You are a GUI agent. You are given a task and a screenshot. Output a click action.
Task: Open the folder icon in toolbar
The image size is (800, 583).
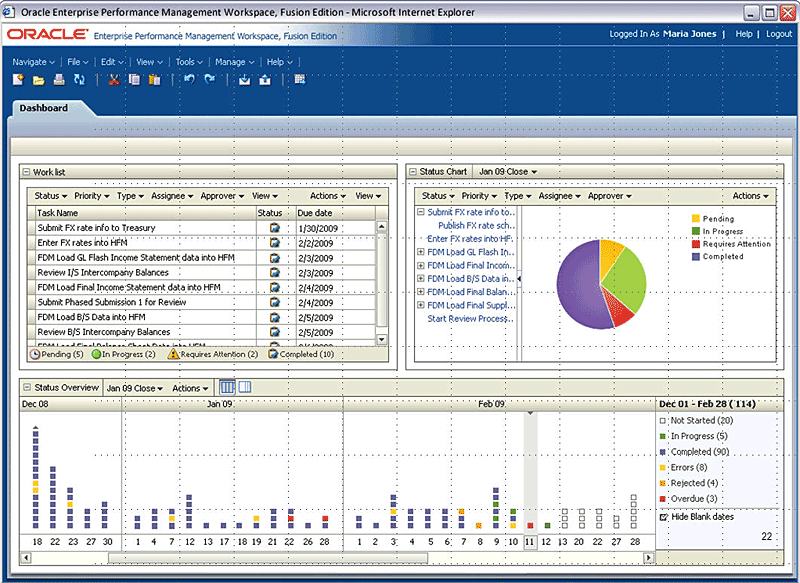tap(39, 80)
